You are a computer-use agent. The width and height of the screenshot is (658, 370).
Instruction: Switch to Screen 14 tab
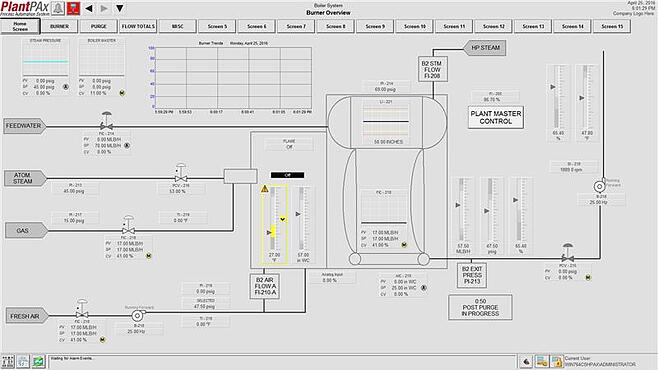pos(573,26)
